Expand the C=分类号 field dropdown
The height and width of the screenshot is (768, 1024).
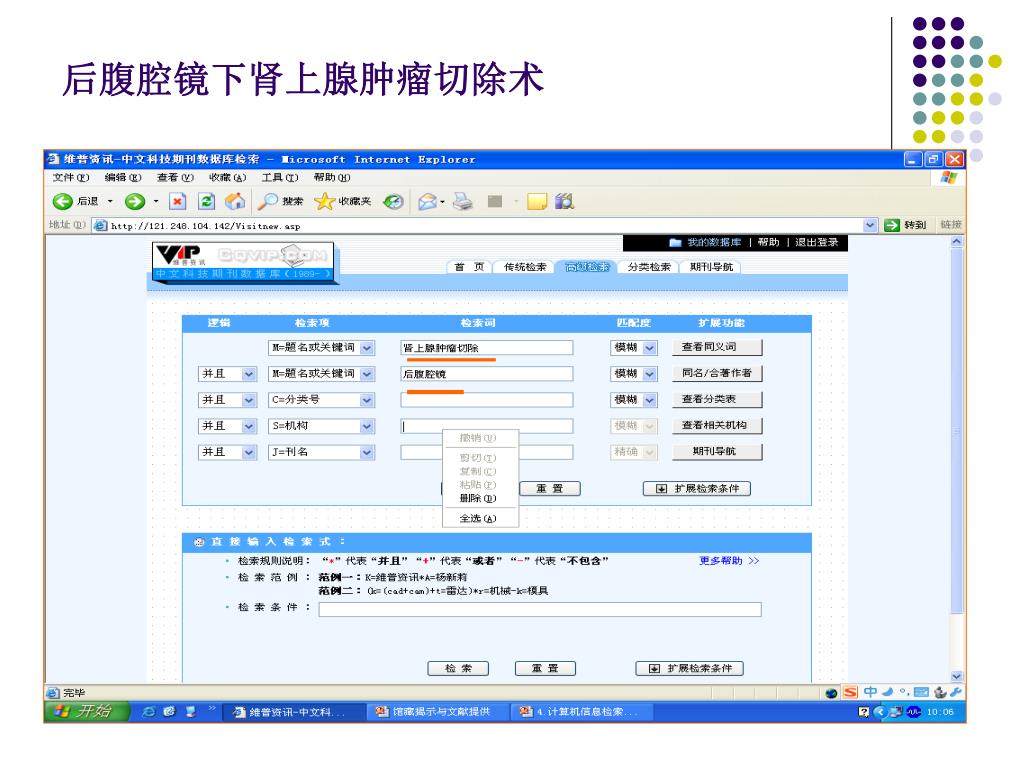pos(367,400)
